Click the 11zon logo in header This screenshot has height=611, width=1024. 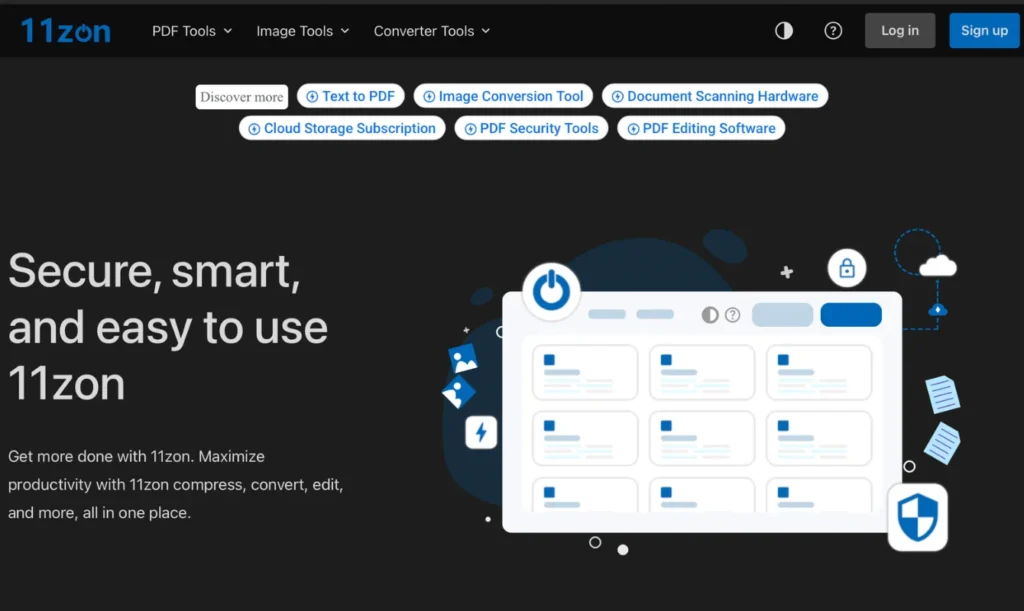point(66,31)
